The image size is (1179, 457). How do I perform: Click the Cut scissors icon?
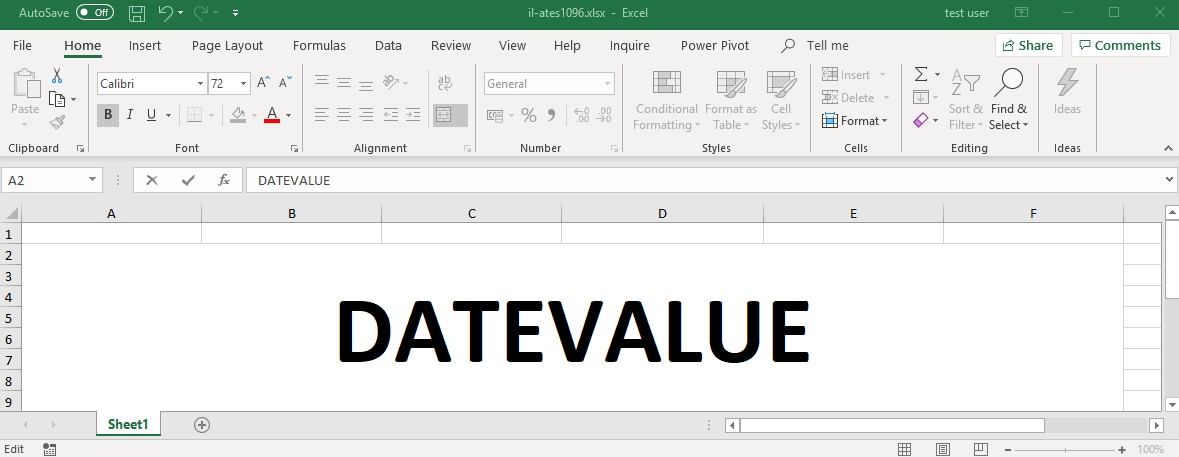click(57, 76)
